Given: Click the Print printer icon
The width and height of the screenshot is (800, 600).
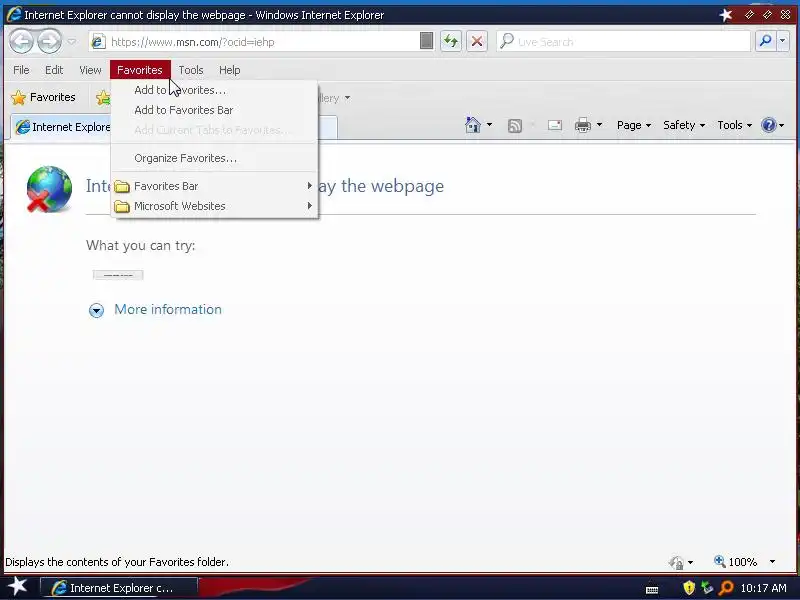Looking at the screenshot, I should click(x=583, y=125).
